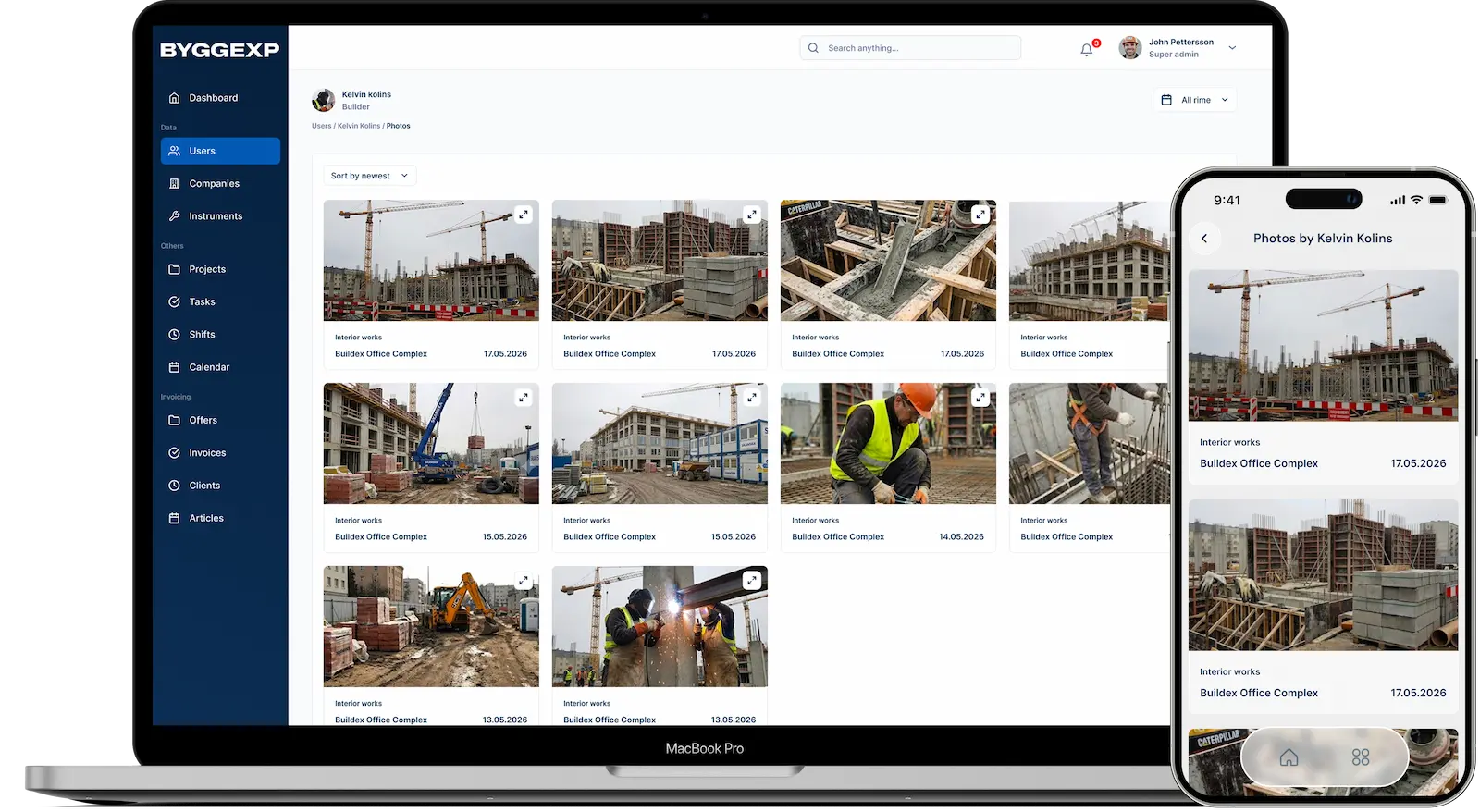Go to Instruments using the wrench icon
This screenshot has width=1480, height=812.
(x=174, y=216)
